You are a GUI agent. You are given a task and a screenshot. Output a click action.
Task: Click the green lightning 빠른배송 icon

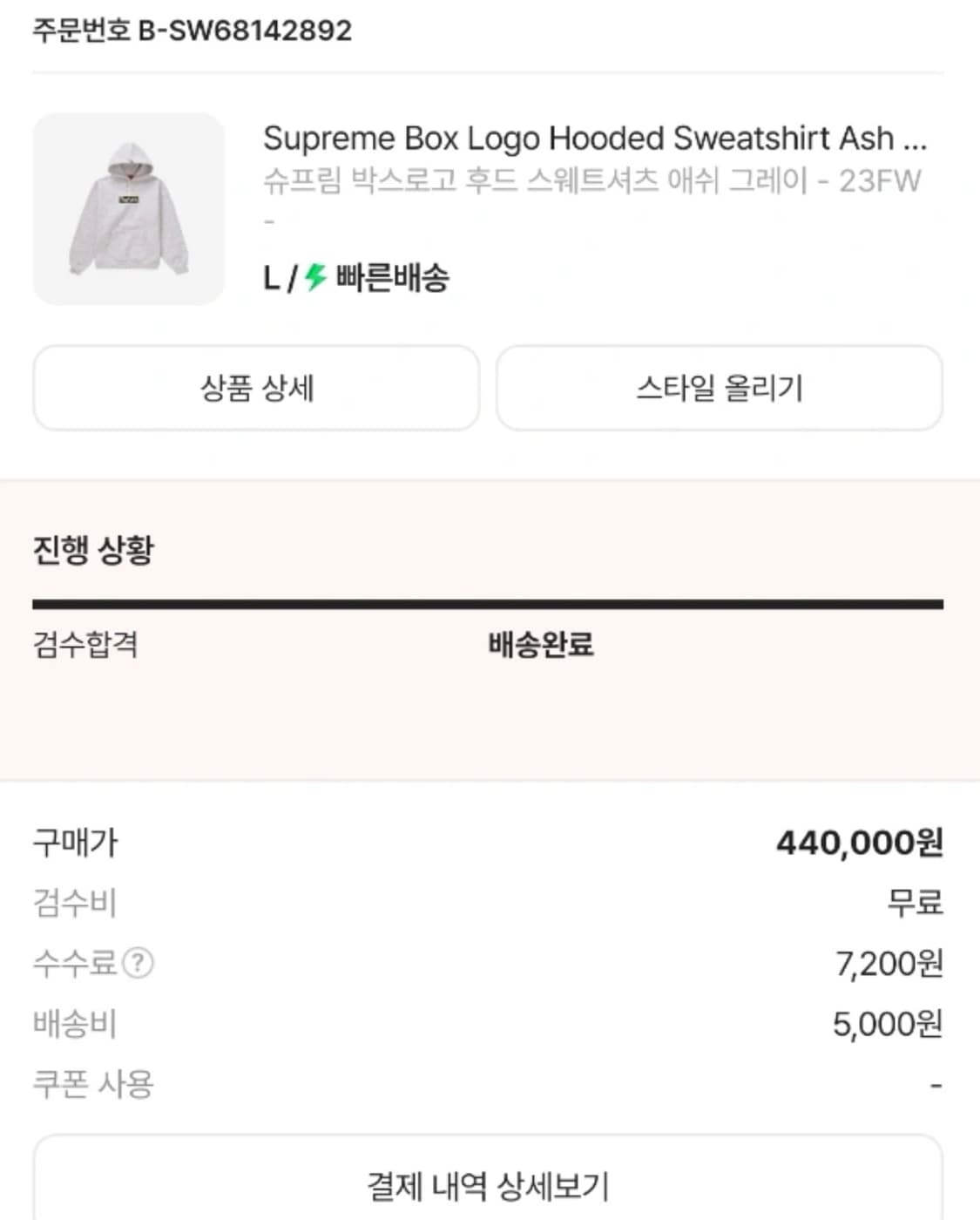[315, 278]
